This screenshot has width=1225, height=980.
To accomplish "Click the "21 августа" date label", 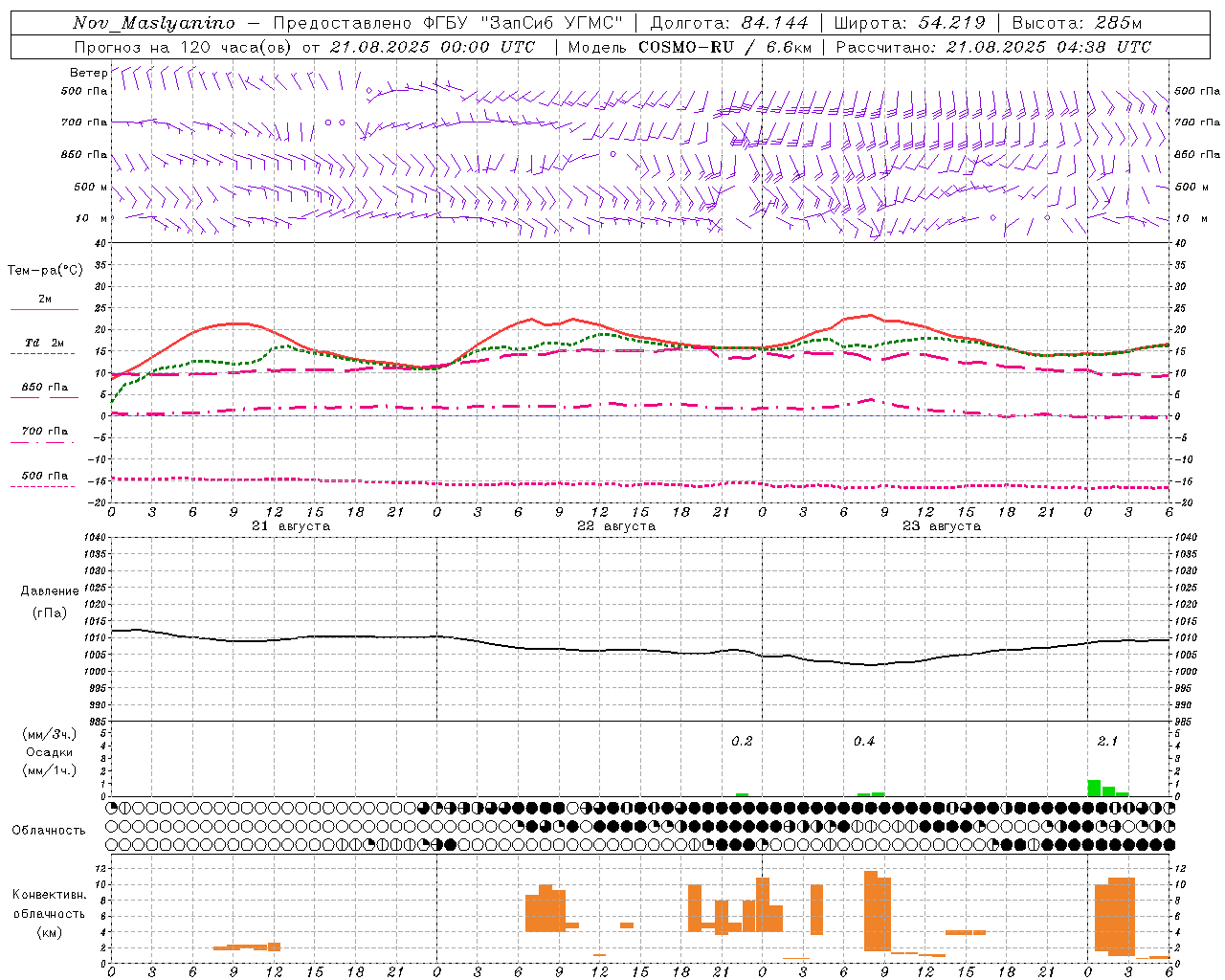I will coord(291,526).
